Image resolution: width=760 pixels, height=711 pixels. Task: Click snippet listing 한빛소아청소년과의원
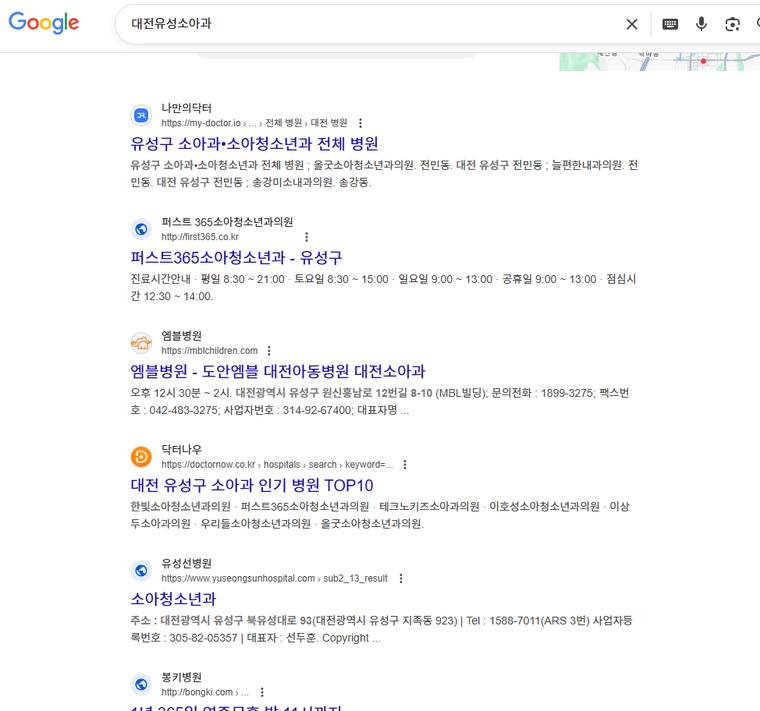380,515
